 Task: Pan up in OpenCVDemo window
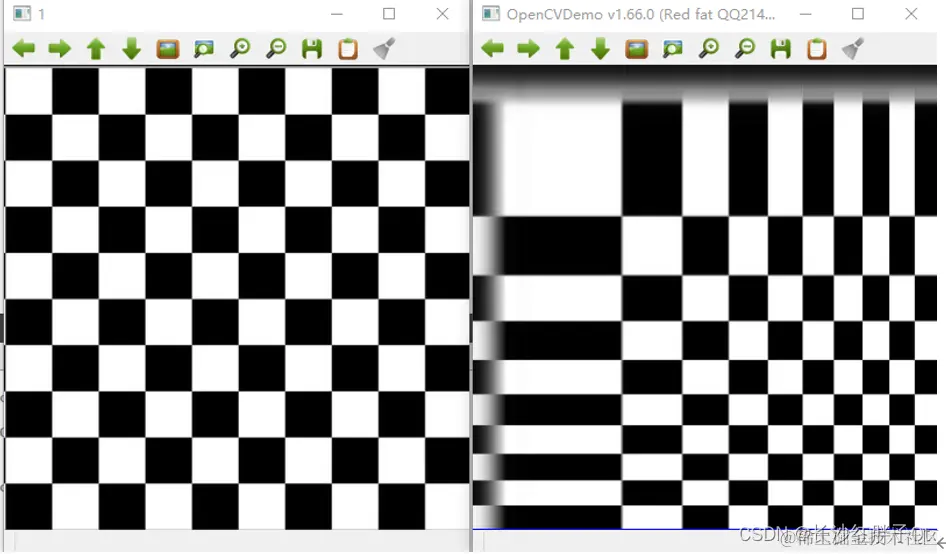565,48
